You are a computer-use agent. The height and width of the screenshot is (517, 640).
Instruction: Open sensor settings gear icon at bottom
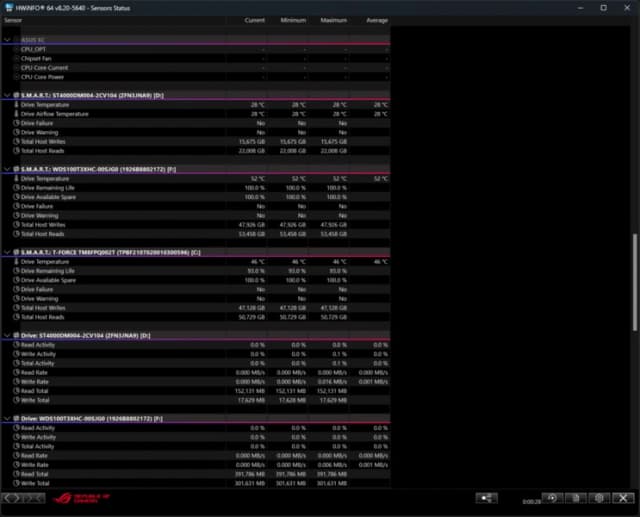599,498
